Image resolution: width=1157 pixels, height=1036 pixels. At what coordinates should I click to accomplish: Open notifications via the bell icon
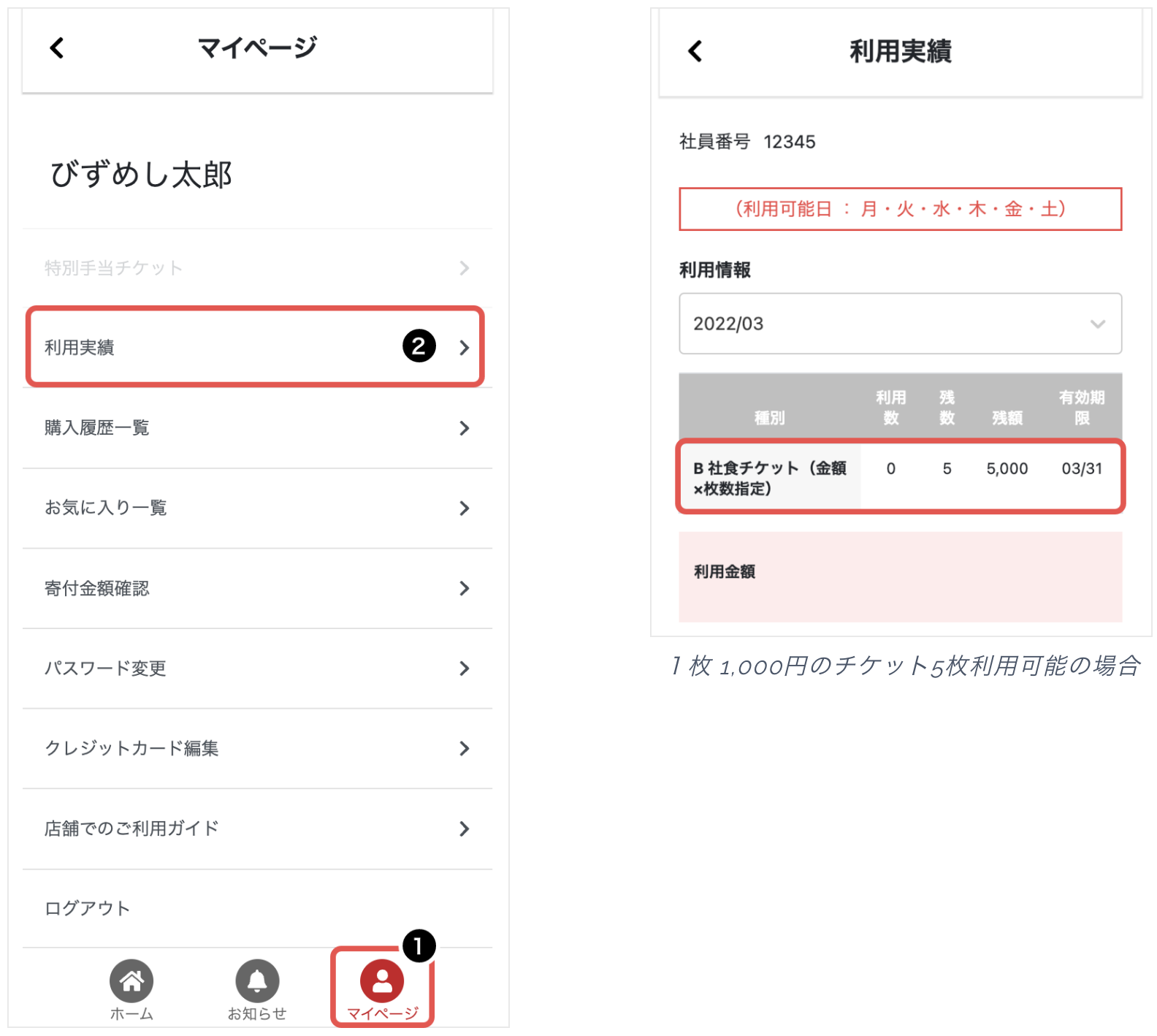pyautogui.click(x=257, y=981)
